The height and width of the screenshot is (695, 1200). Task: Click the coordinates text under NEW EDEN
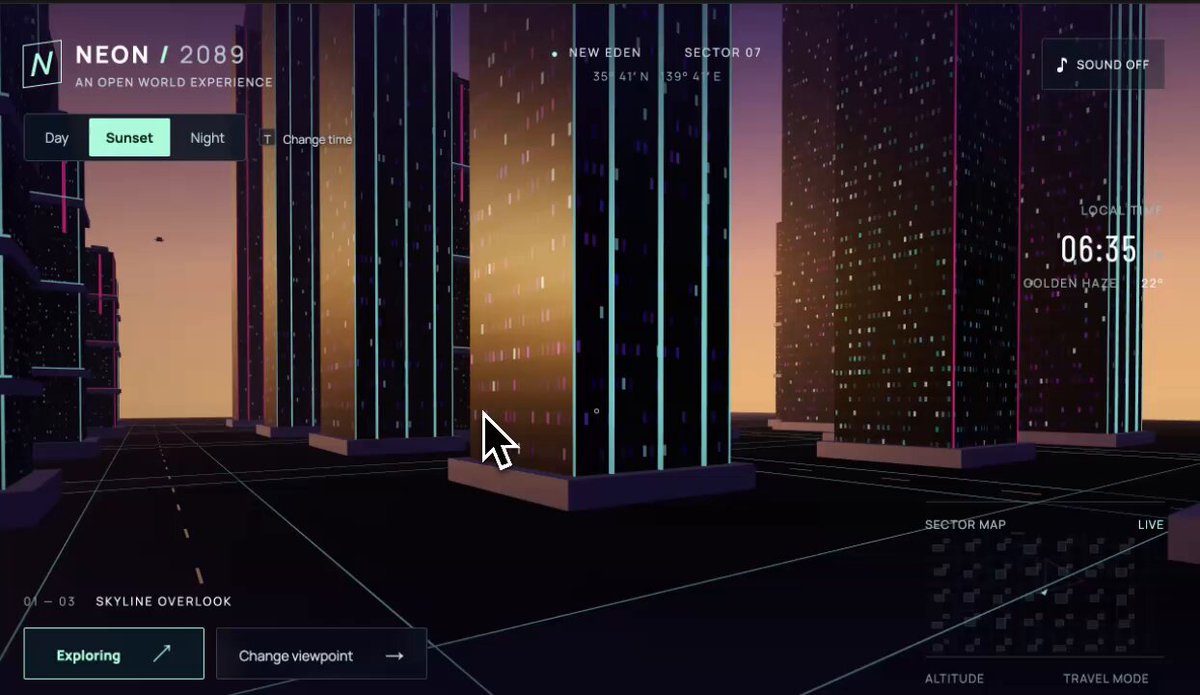(655, 76)
